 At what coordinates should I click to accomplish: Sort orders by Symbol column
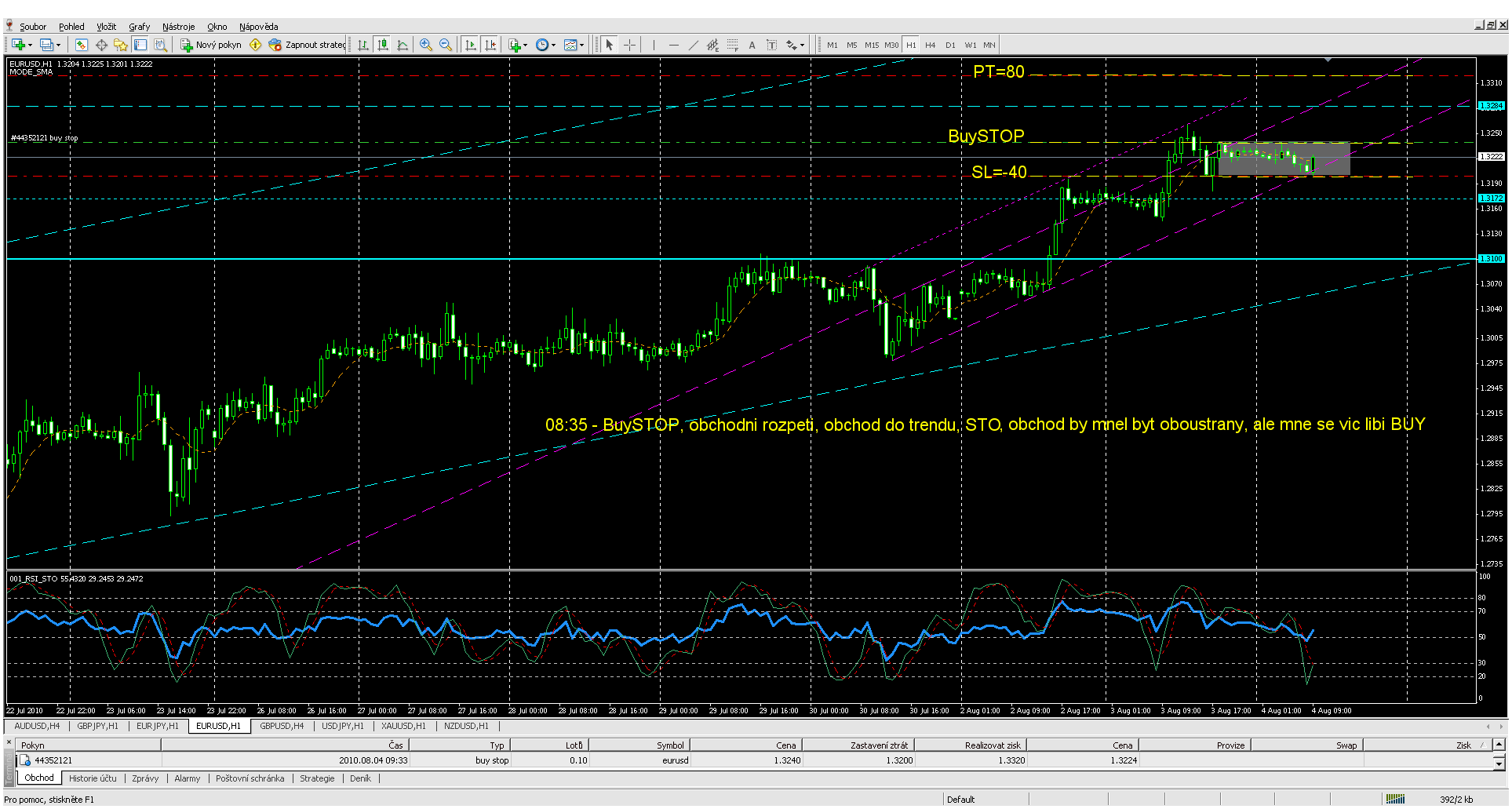(x=639, y=745)
